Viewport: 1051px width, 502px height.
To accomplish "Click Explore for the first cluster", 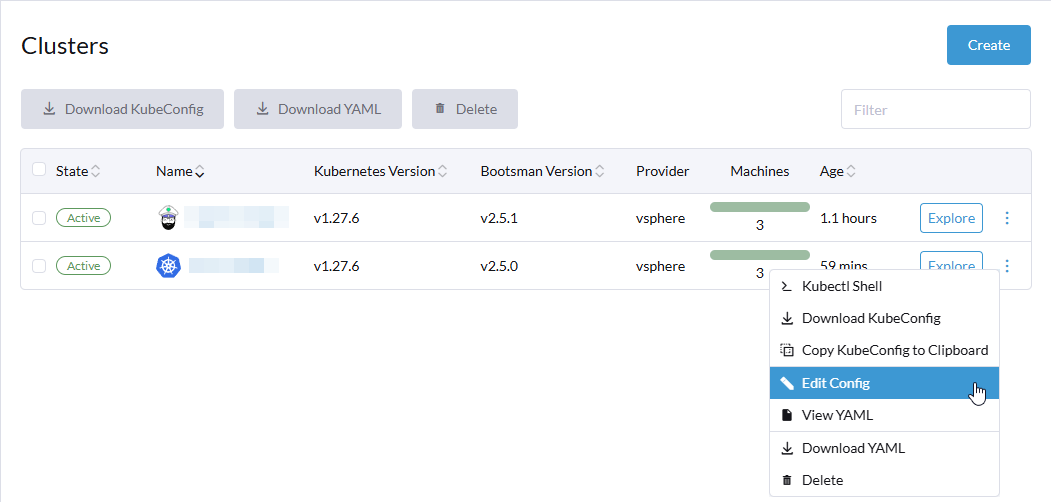I will tap(951, 218).
